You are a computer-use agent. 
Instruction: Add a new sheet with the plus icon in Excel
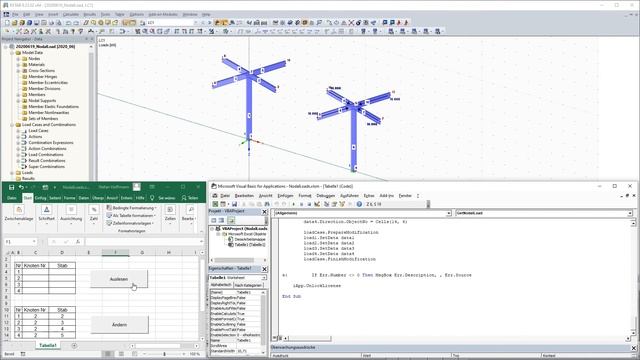point(74,346)
